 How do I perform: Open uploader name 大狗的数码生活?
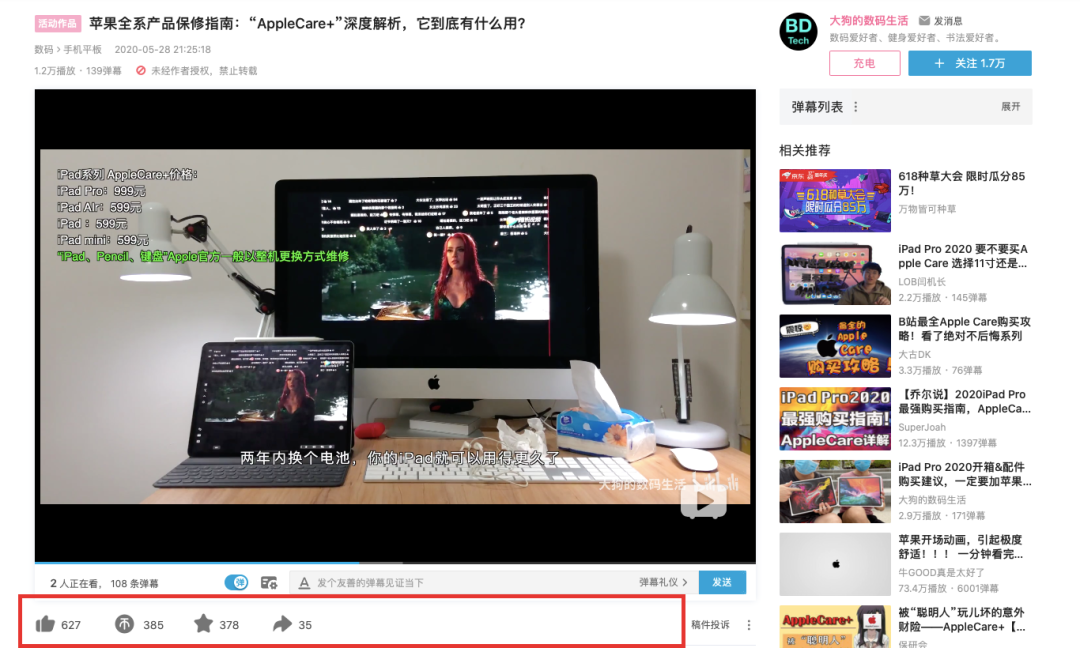pos(869,21)
